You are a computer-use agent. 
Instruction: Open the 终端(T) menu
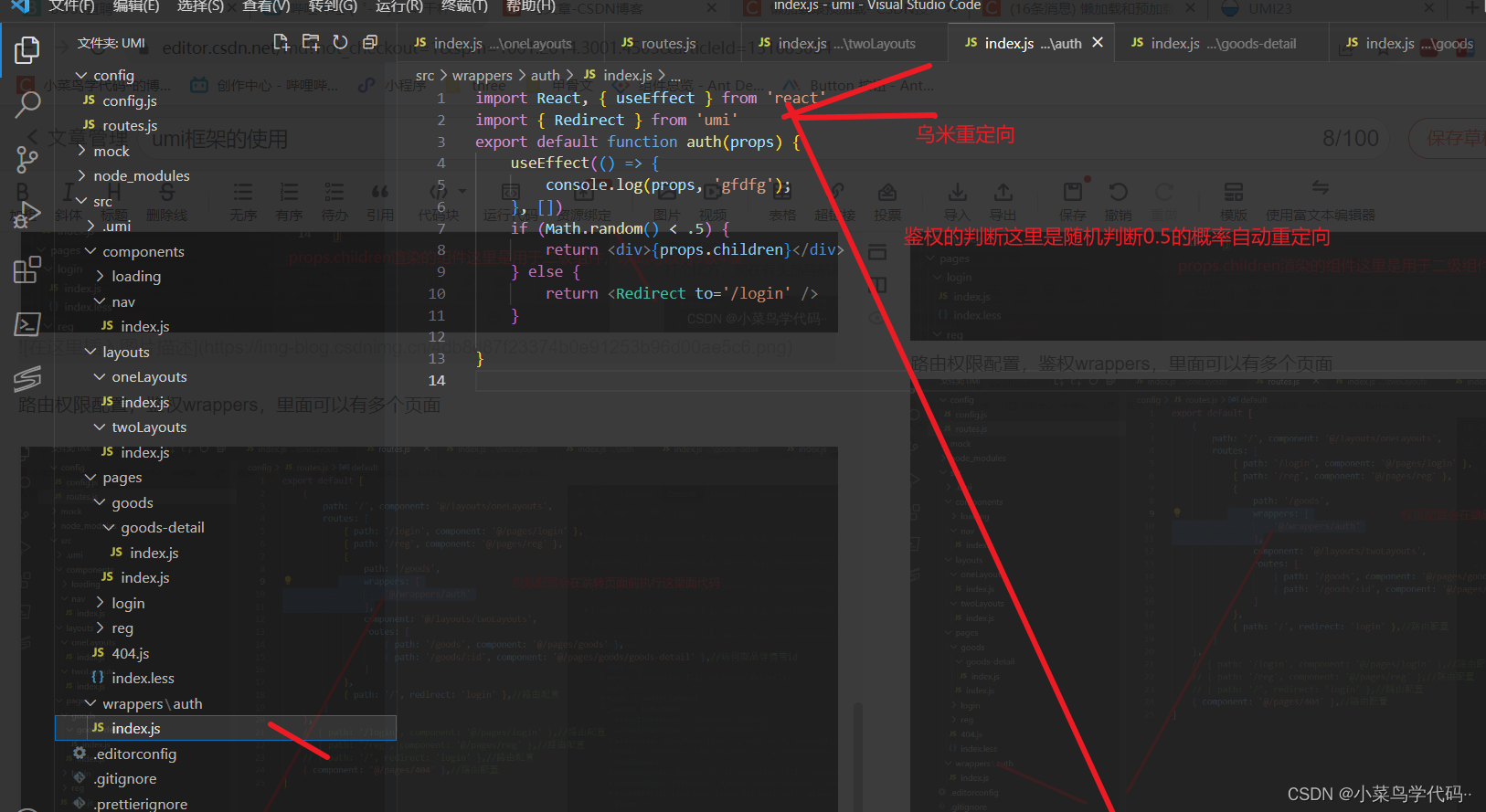coord(464,6)
